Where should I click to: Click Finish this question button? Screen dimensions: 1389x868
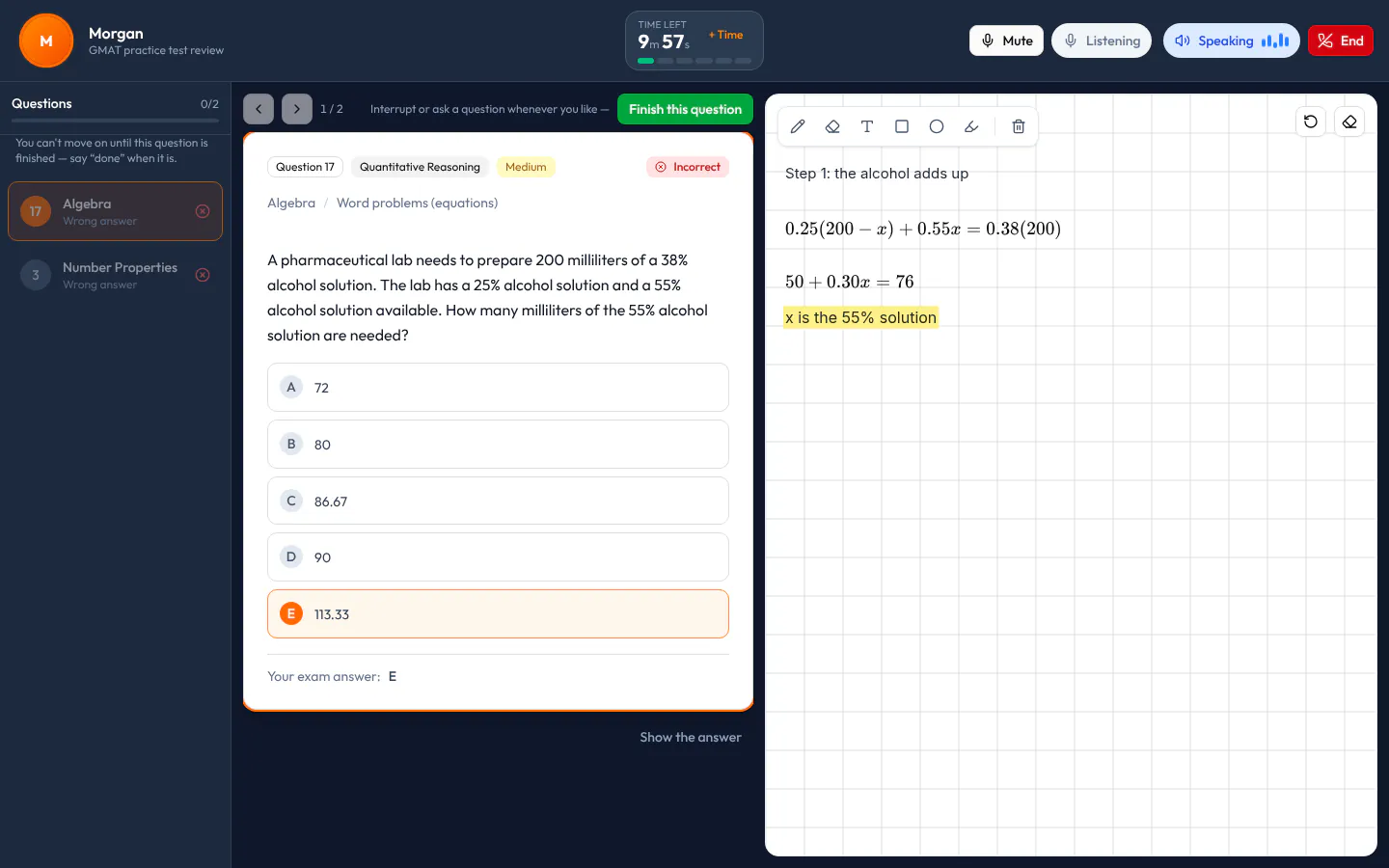[685, 109]
